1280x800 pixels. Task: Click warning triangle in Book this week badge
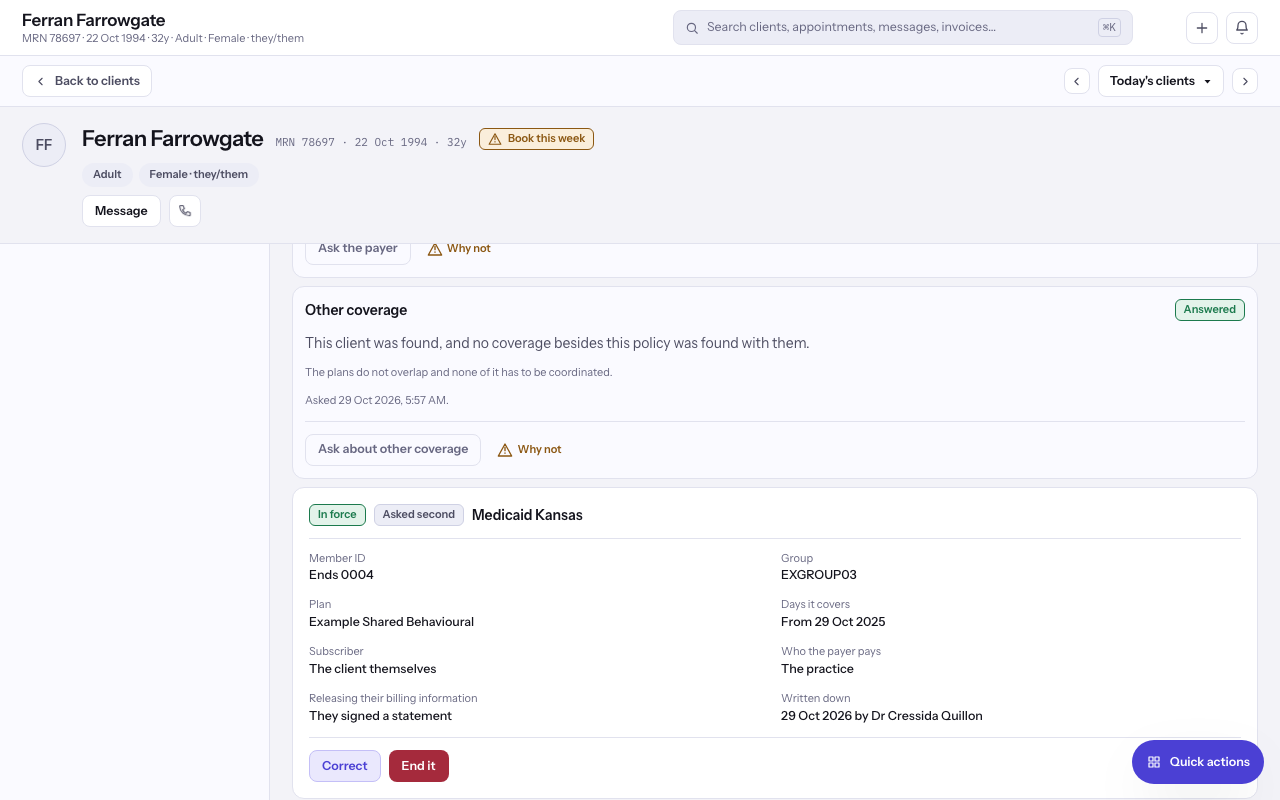495,139
